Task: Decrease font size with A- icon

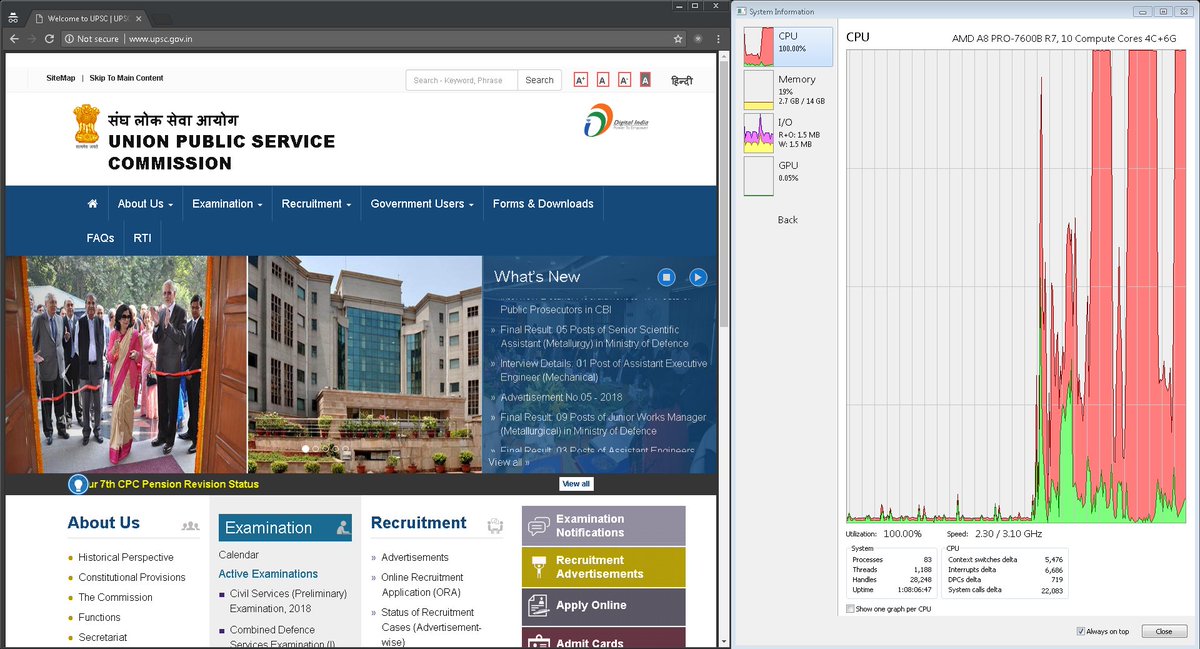Action: pos(624,80)
